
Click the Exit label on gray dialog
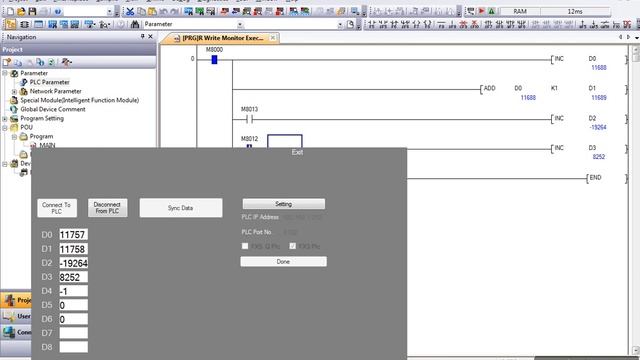297,152
